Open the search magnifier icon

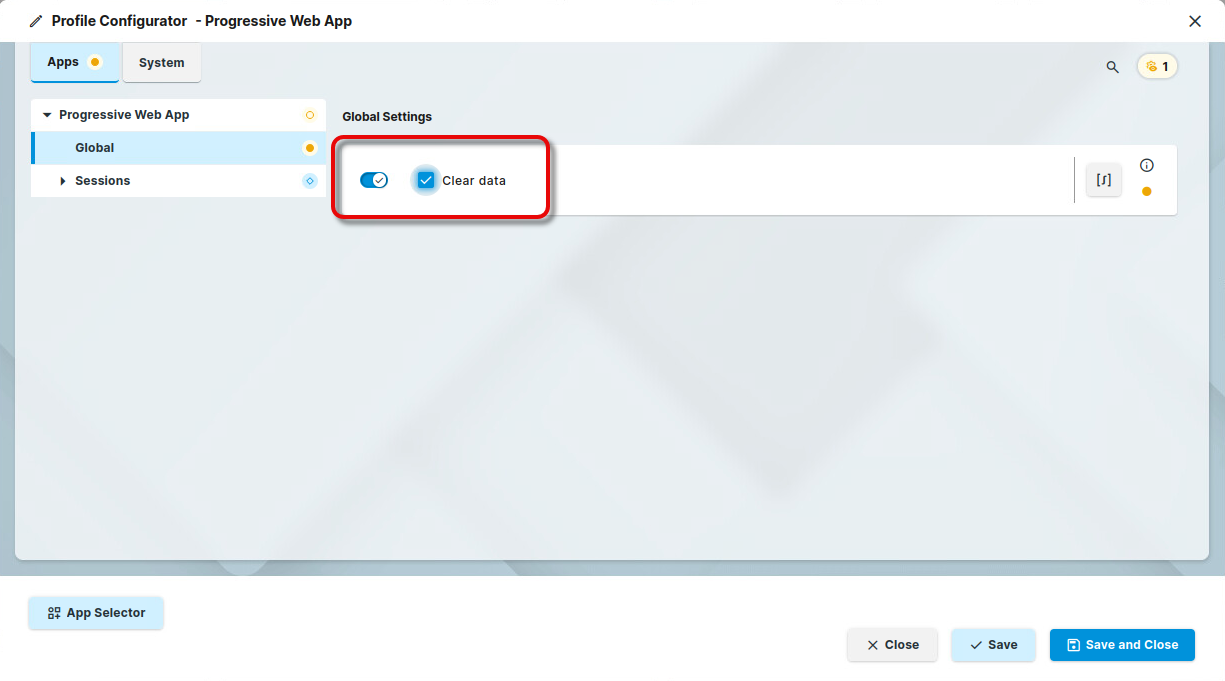pyautogui.click(x=1112, y=67)
